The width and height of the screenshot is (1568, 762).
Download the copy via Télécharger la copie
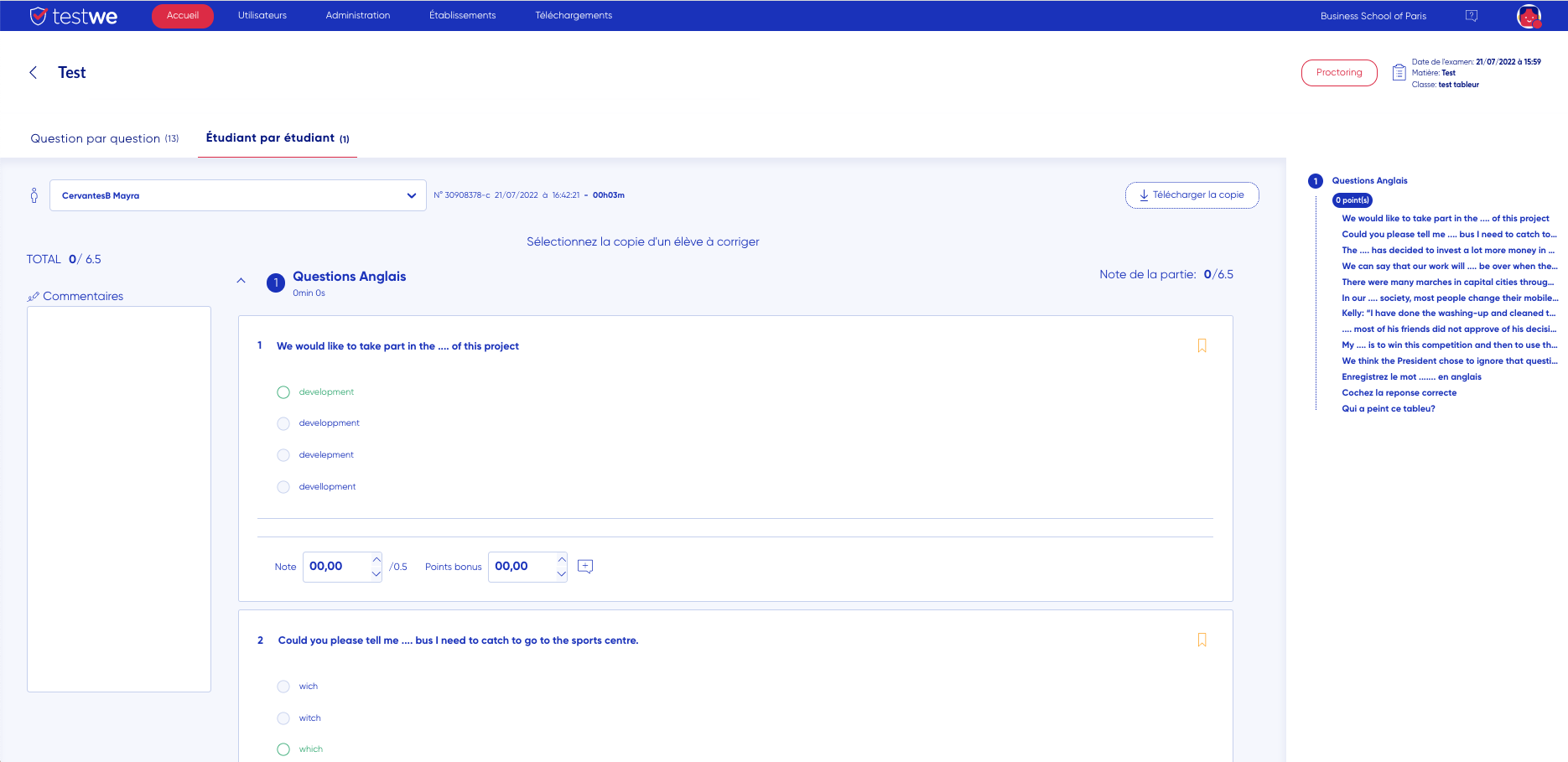click(x=1191, y=195)
